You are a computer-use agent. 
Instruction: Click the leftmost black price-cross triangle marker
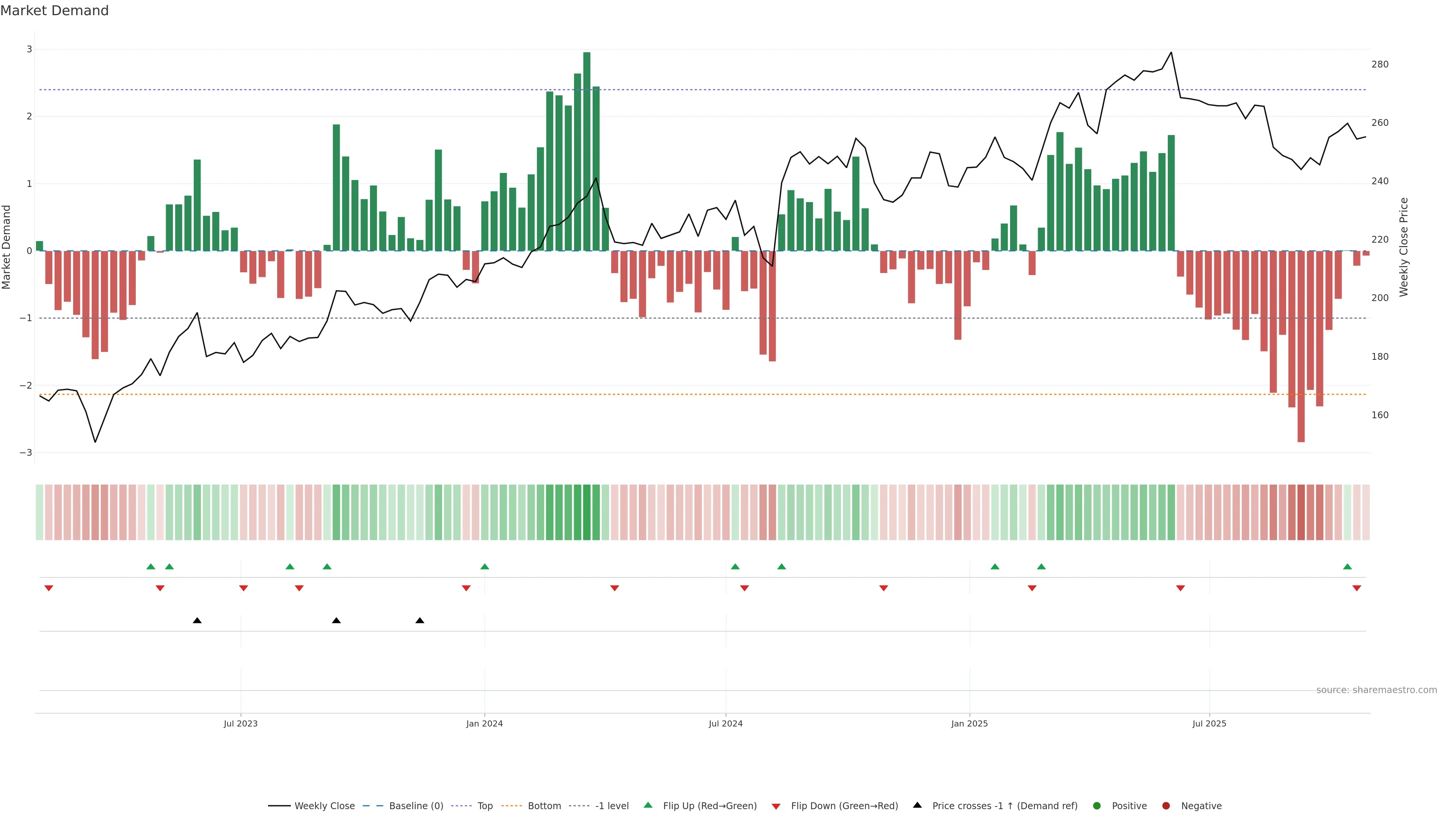(x=197, y=621)
